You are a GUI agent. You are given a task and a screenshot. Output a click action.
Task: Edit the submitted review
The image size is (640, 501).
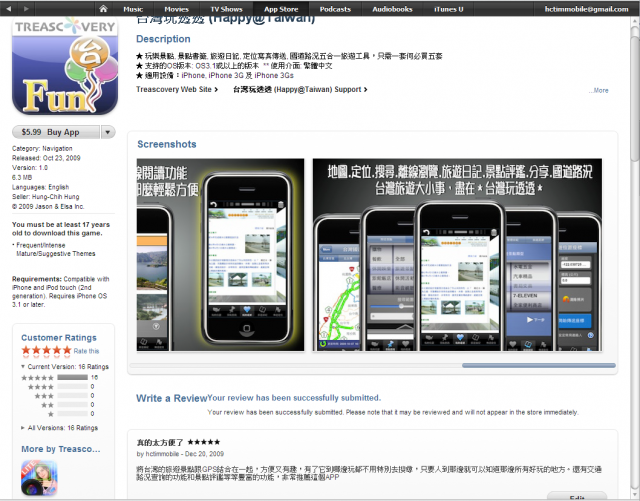point(577,497)
